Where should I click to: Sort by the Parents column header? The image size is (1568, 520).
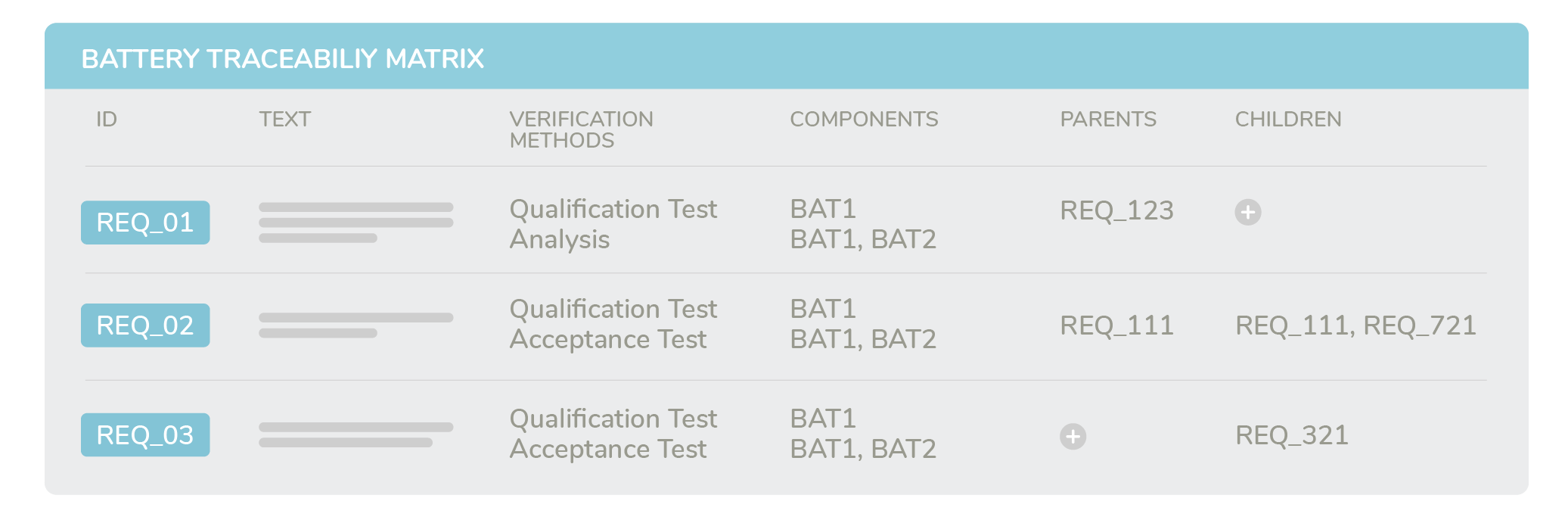1108,119
